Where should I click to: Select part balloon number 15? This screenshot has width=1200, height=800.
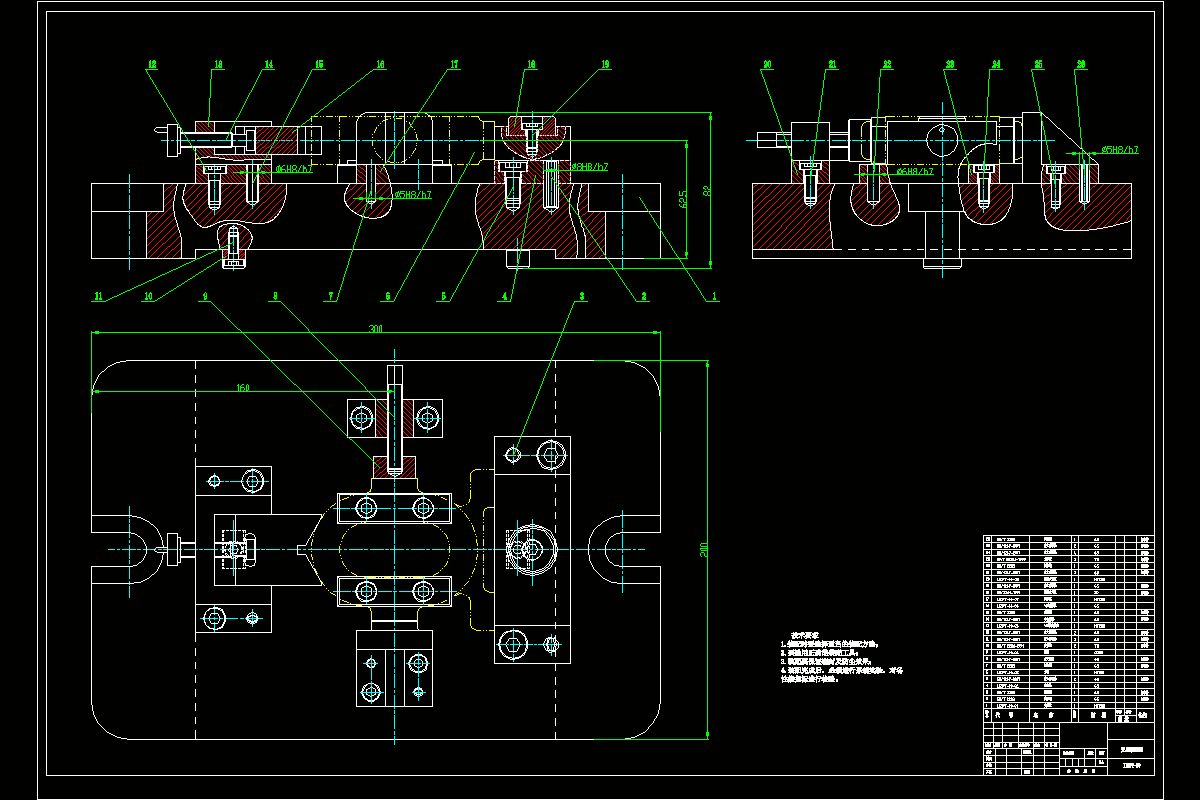pyautogui.click(x=319, y=65)
